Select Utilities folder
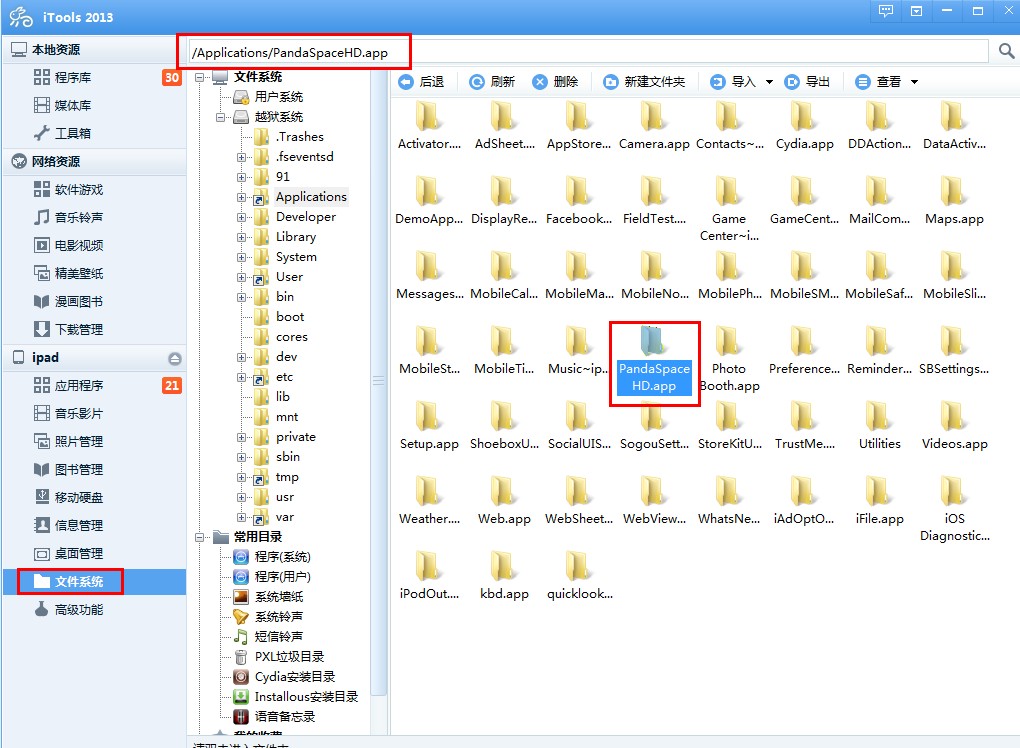The height and width of the screenshot is (748, 1020). click(879, 427)
